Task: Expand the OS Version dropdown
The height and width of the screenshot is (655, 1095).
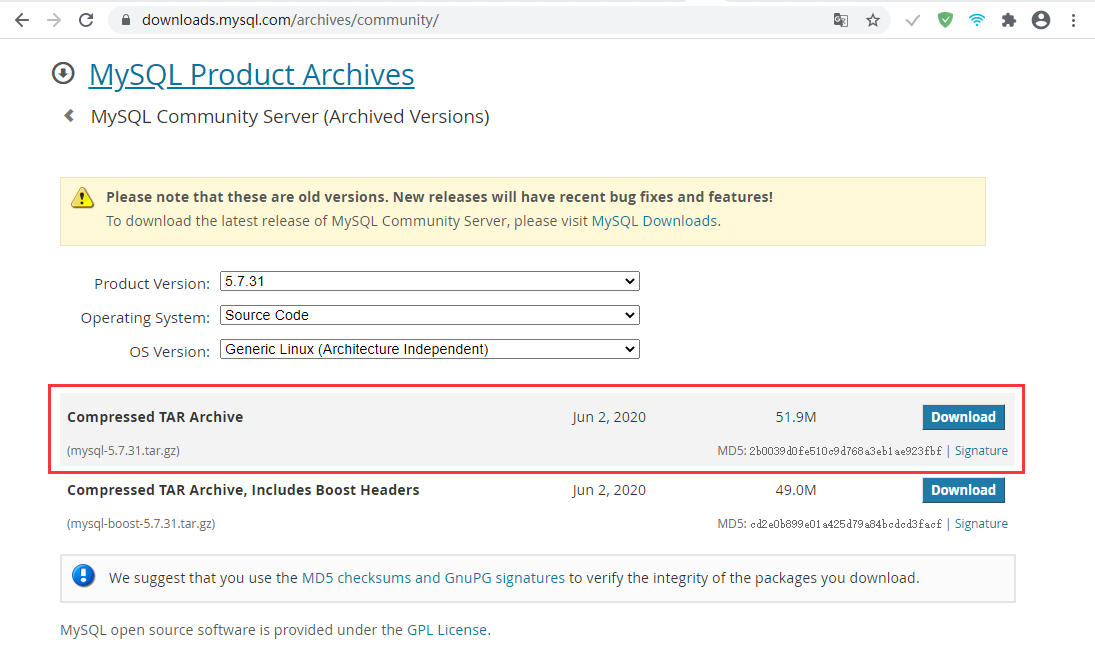Action: (x=429, y=350)
